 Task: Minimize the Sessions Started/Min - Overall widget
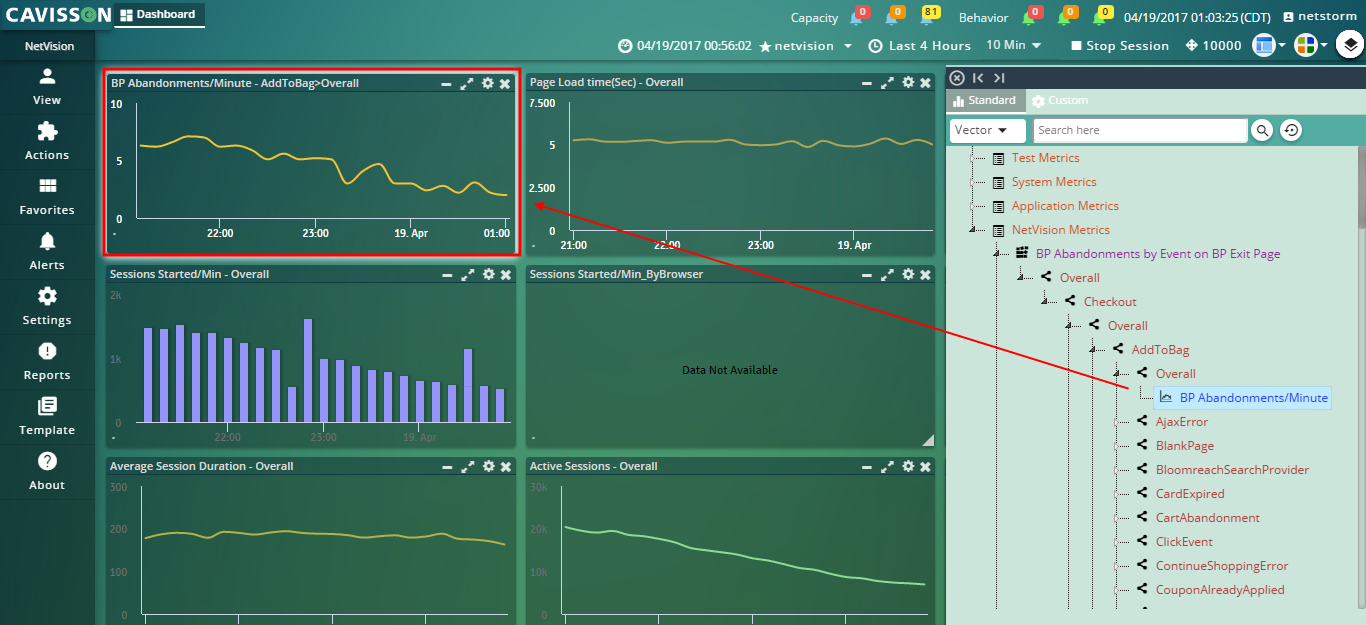(446, 274)
